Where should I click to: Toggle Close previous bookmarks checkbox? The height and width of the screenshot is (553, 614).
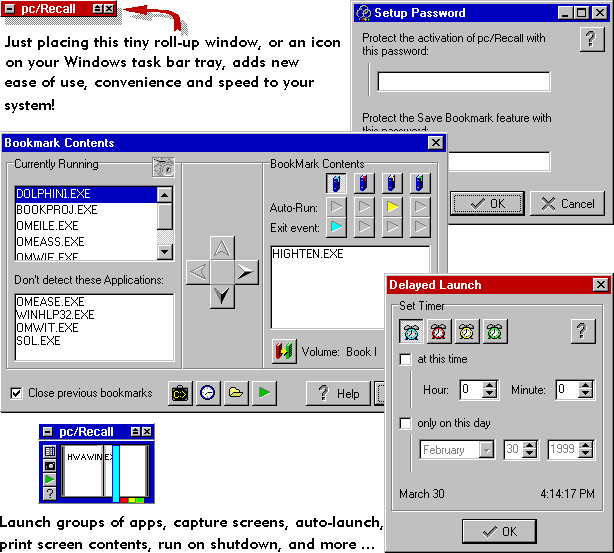point(16,393)
